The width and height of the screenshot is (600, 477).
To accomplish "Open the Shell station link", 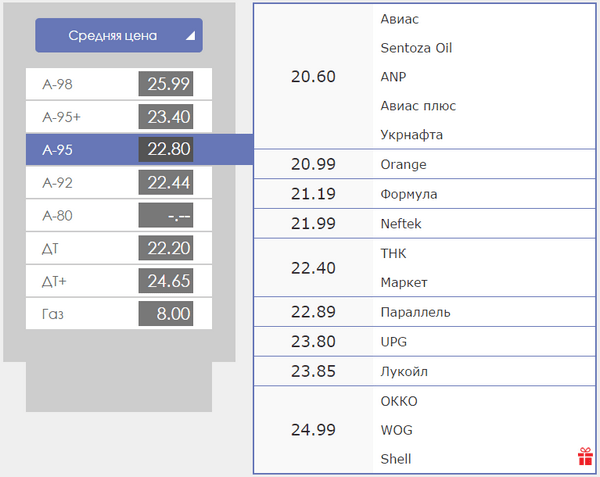I will [x=396, y=459].
